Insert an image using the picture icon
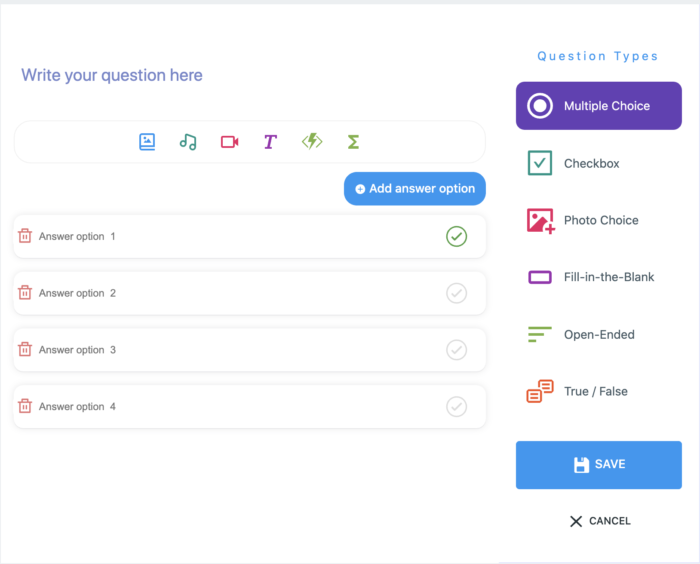700x564 pixels. click(147, 142)
